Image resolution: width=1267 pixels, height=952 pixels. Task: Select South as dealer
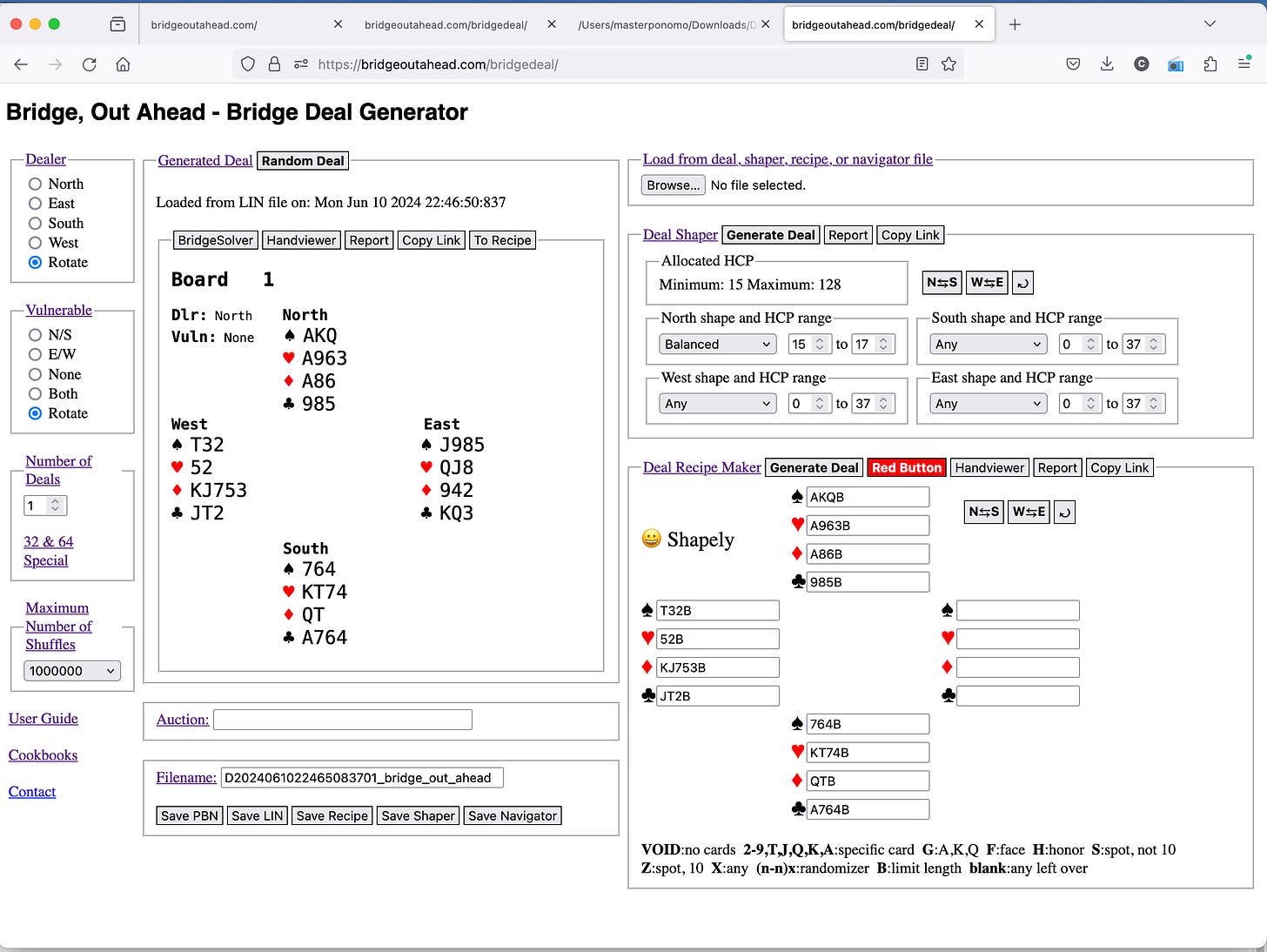[35, 223]
